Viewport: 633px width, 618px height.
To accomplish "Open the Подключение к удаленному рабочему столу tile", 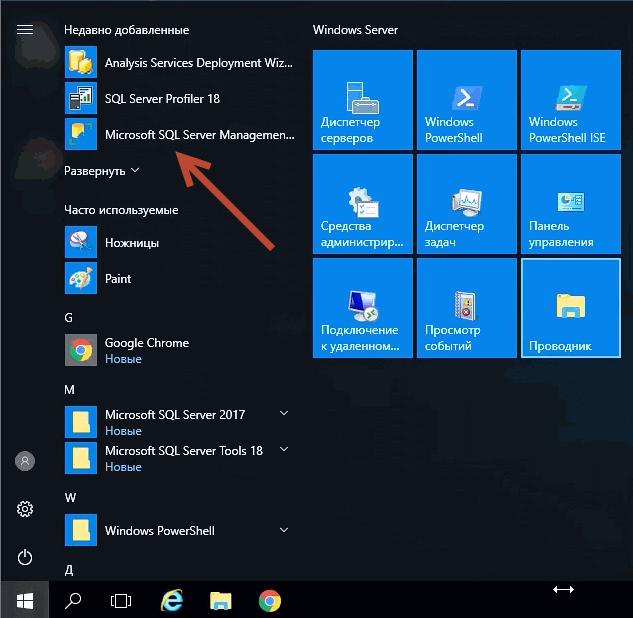I will click(363, 308).
